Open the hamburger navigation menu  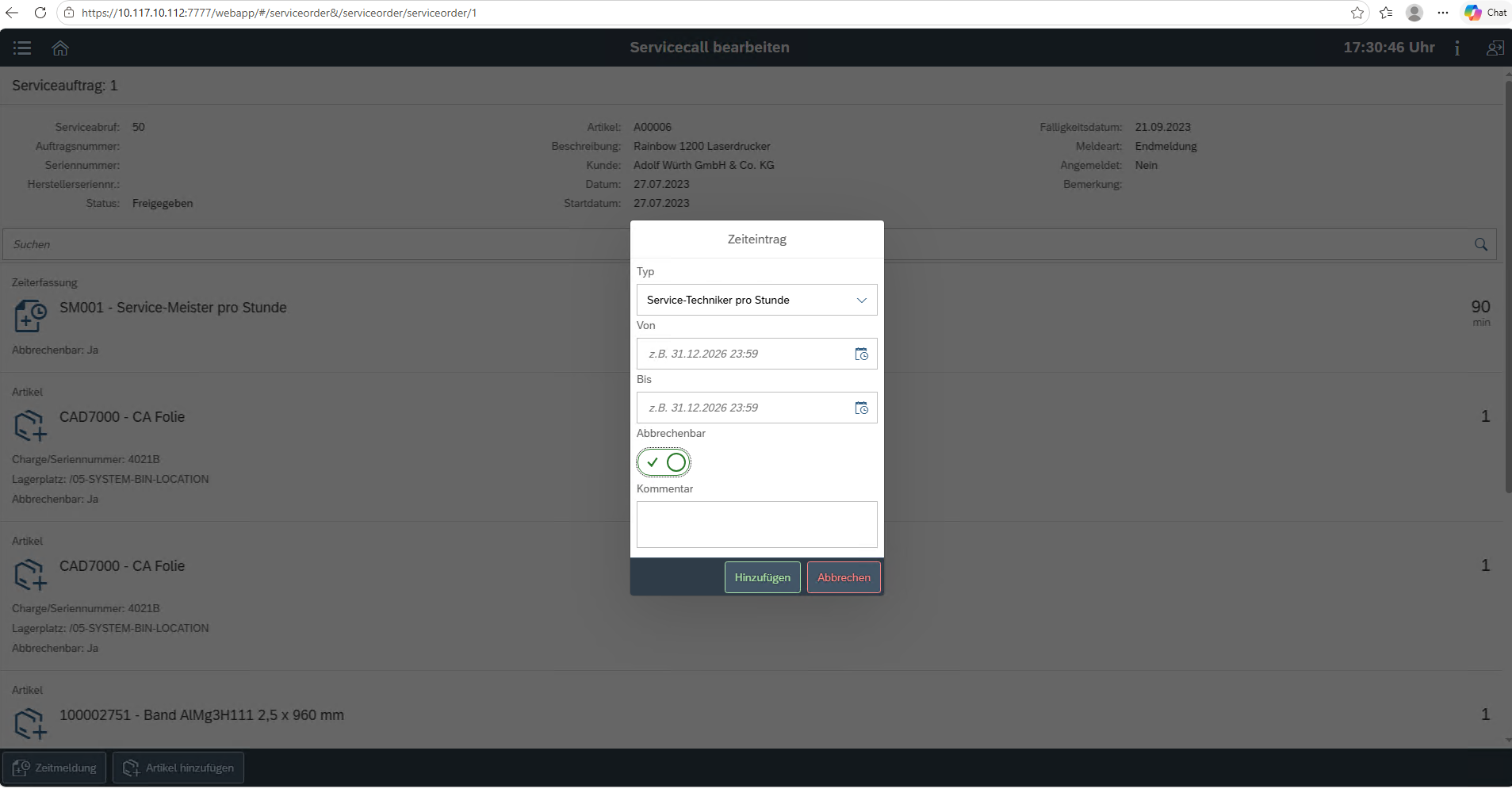coord(22,48)
